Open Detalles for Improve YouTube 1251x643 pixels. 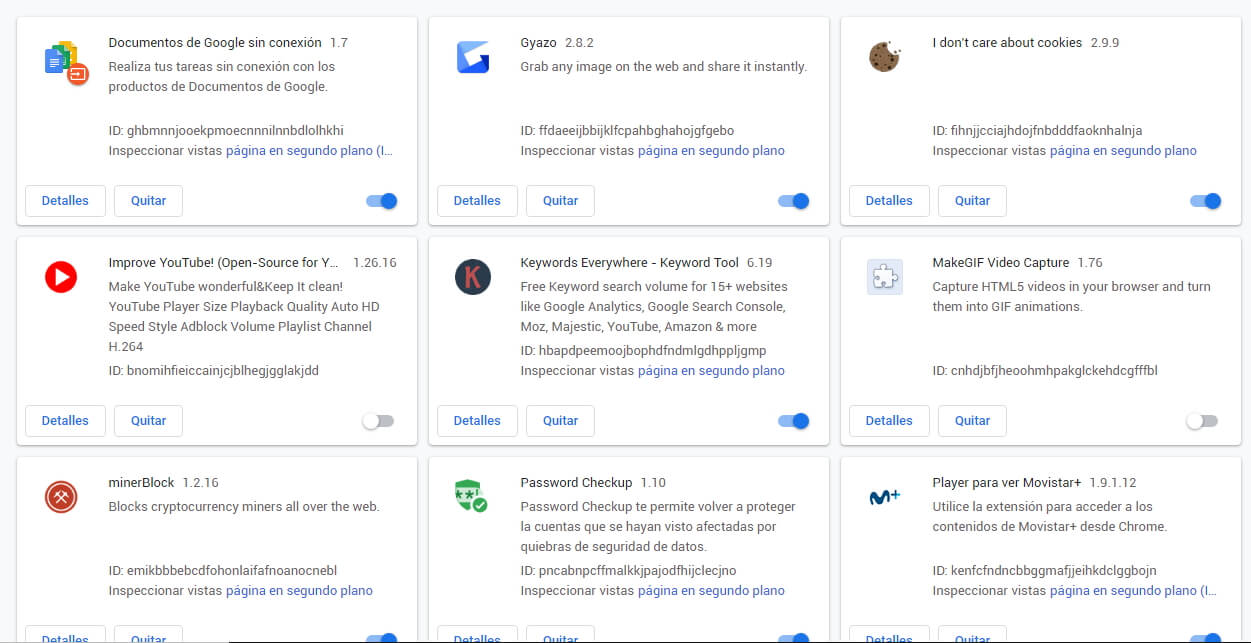click(65, 421)
